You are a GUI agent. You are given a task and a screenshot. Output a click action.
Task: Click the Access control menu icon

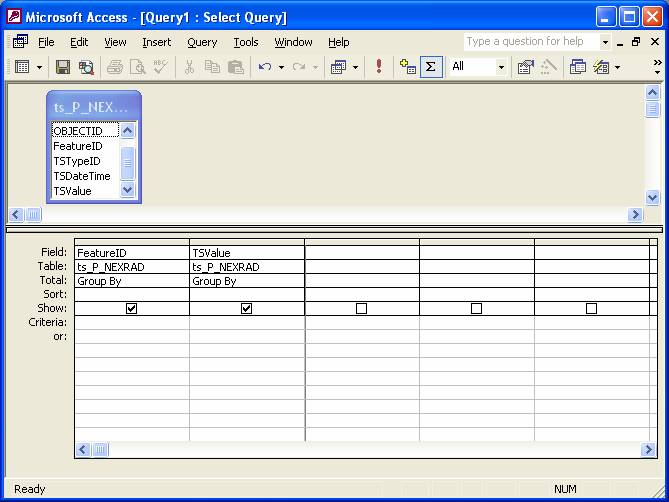click(20, 42)
